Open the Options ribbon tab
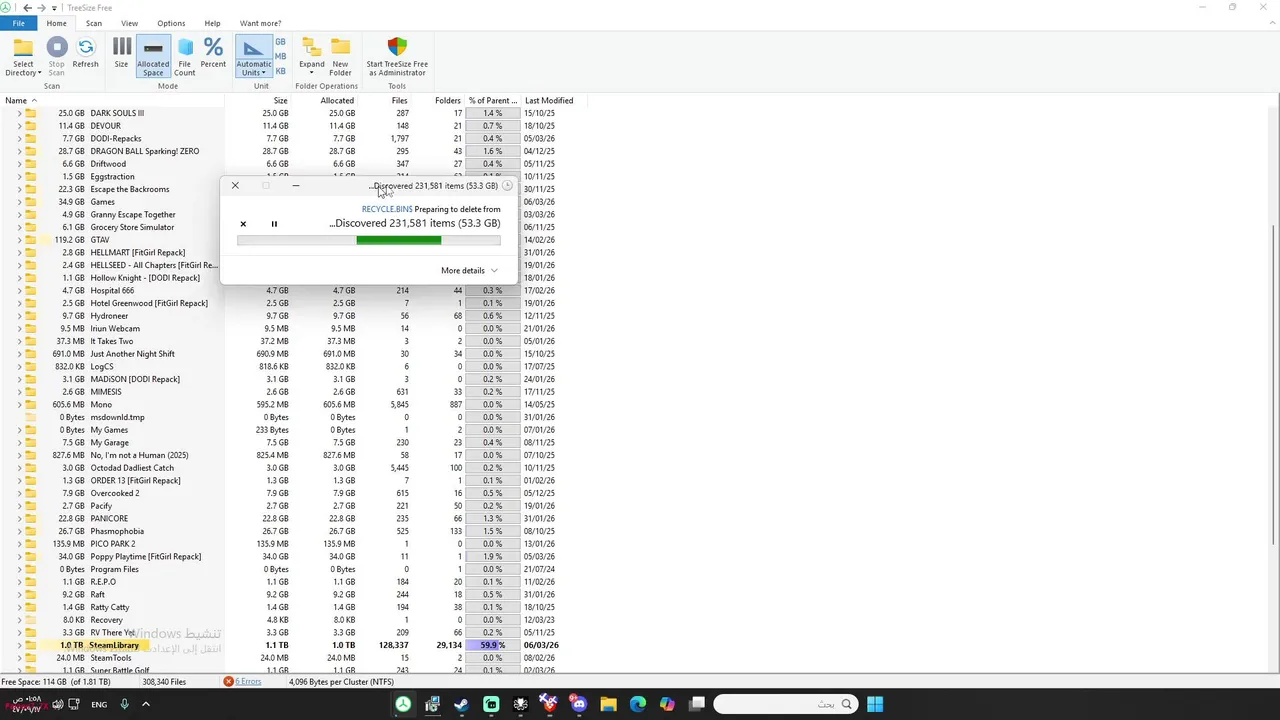Viewport: 1280px width, 720px height. coord(171,23)
